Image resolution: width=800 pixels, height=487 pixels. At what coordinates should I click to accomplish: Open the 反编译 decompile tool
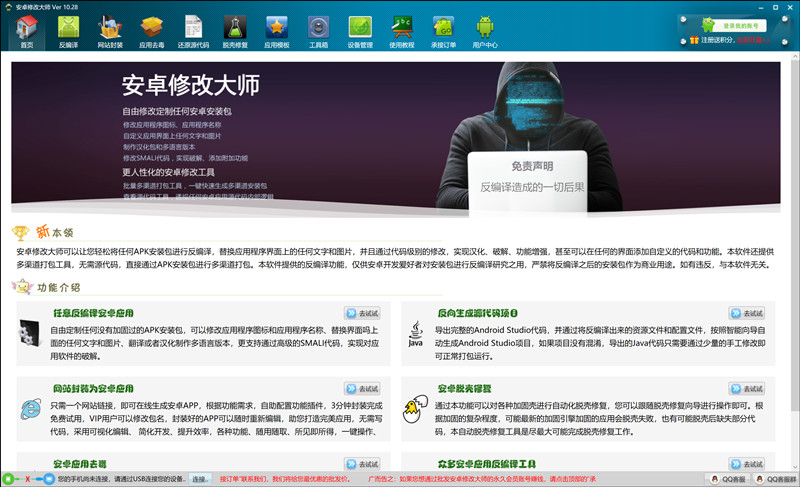(x=68, y=31)
